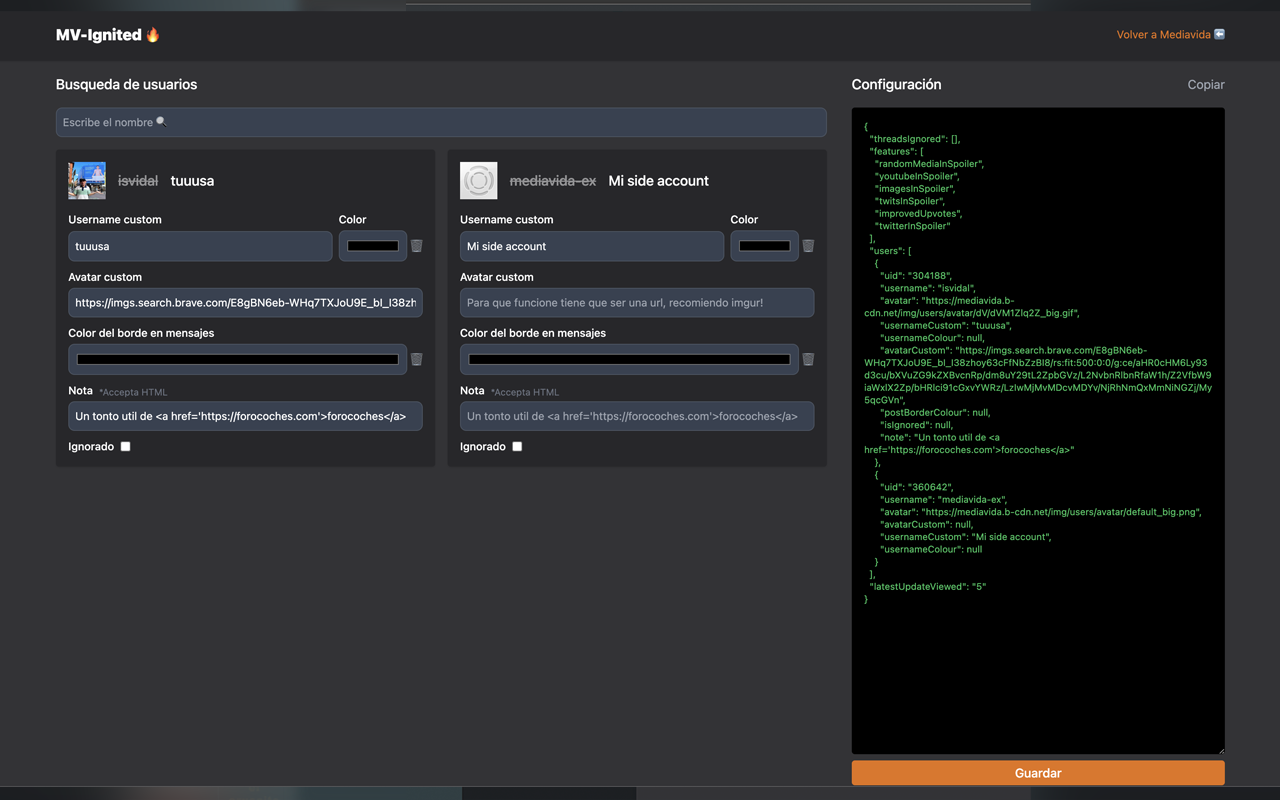
Task: Focus the user search field 'Escribe el nombre'
Action: (x=441, y=122)
